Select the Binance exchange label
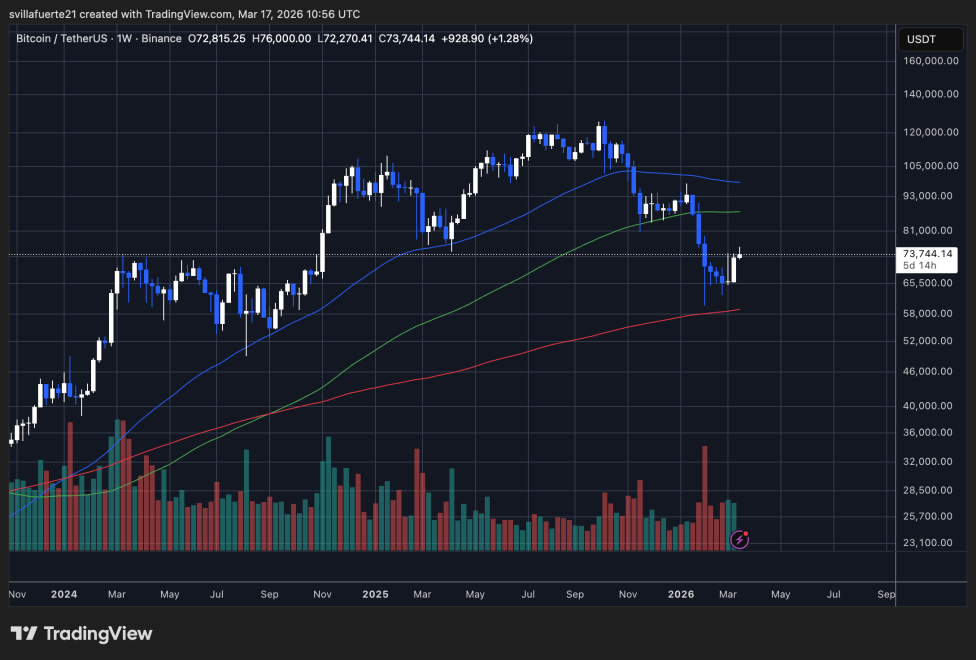 coord(162,38)
